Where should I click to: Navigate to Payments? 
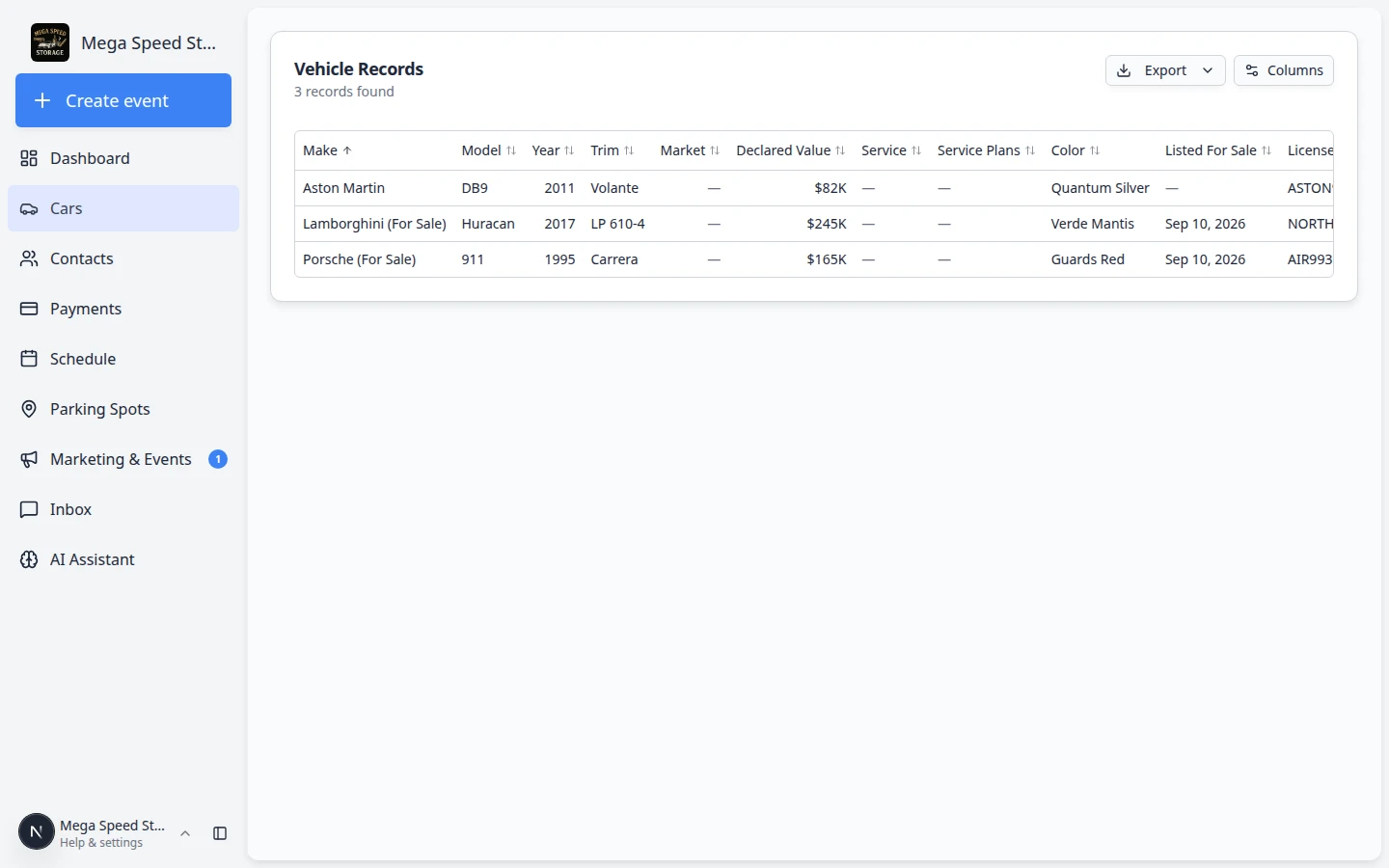[123, 309]
